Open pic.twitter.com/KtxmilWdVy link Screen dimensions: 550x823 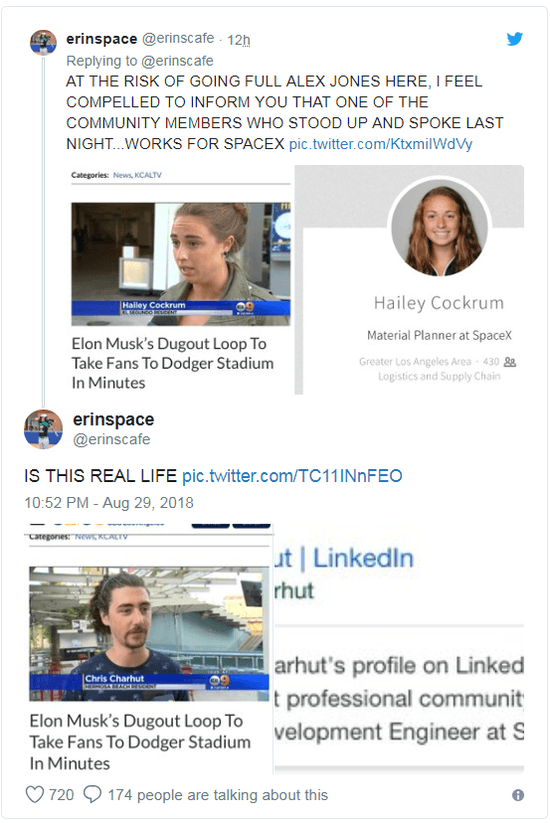(x=380, y=144)
